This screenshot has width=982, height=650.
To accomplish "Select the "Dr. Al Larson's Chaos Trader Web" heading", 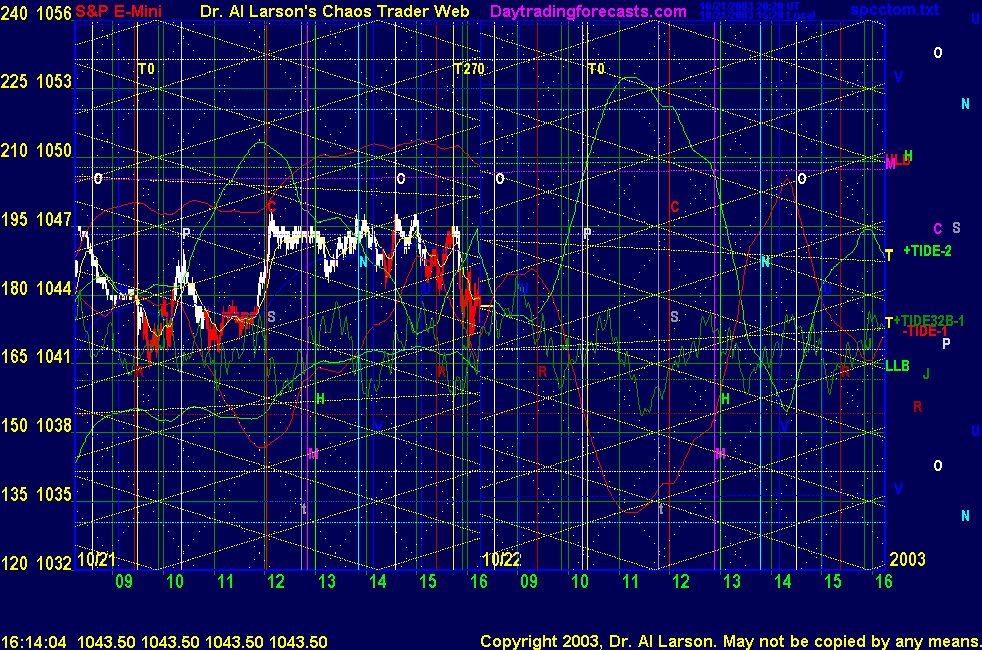I will [334, 11].
